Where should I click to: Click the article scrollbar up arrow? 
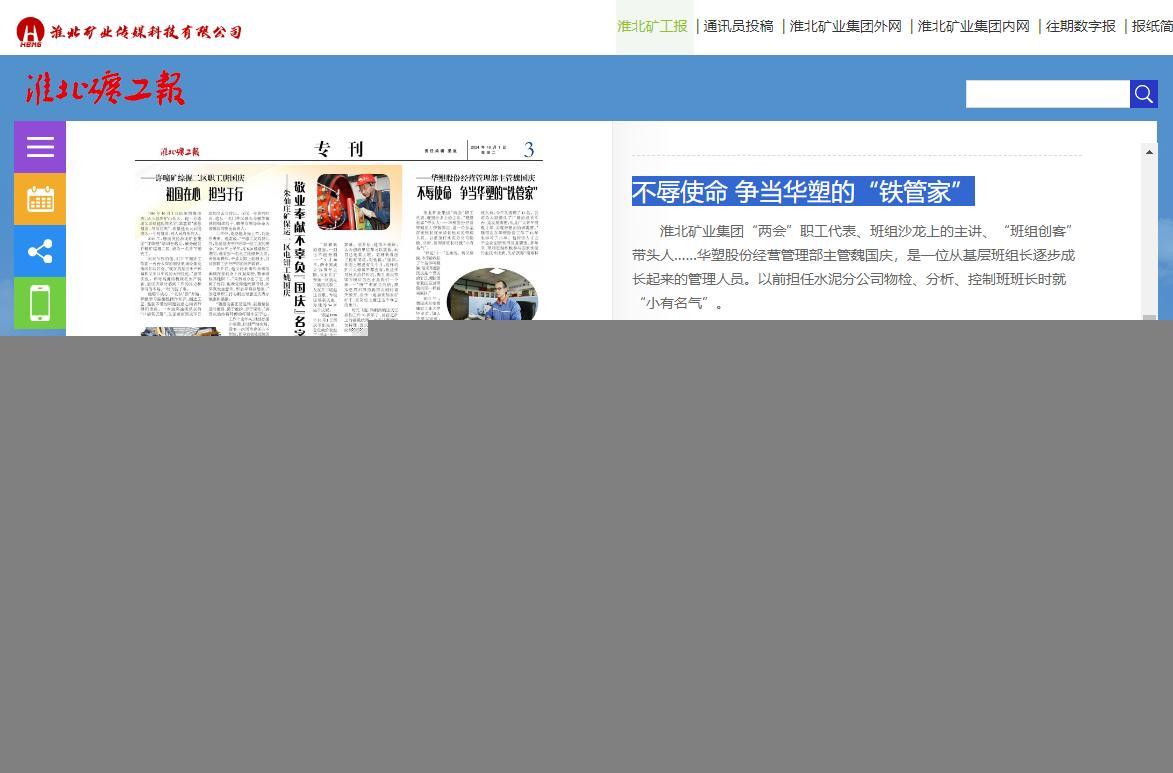click(x=1149, y=152)
